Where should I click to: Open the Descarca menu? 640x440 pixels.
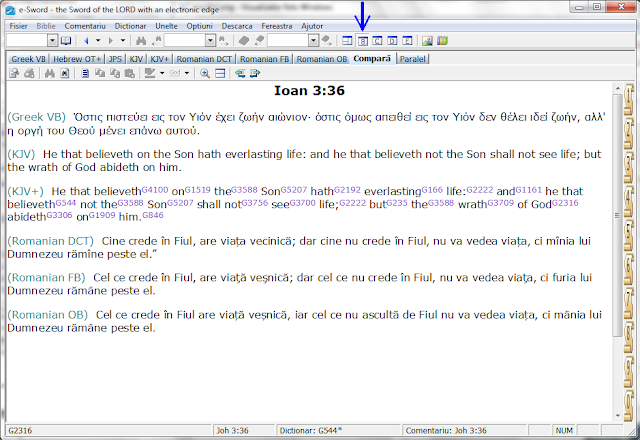pyautogui.click(x=237, y=26)
